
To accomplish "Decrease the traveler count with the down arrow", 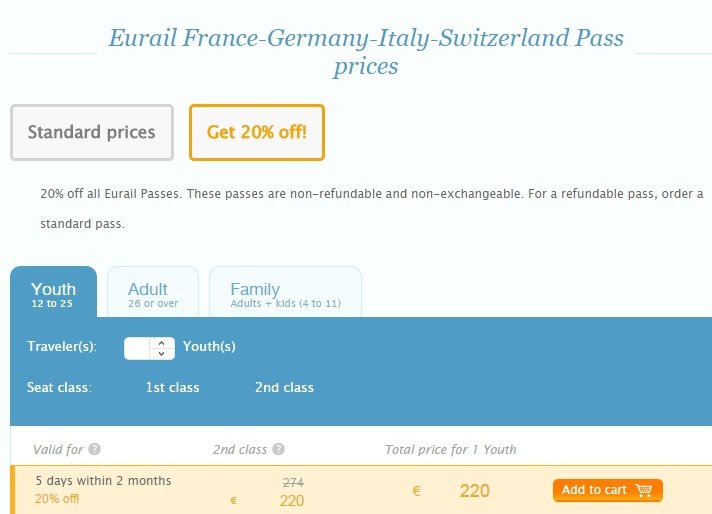I will click(162, 353).
